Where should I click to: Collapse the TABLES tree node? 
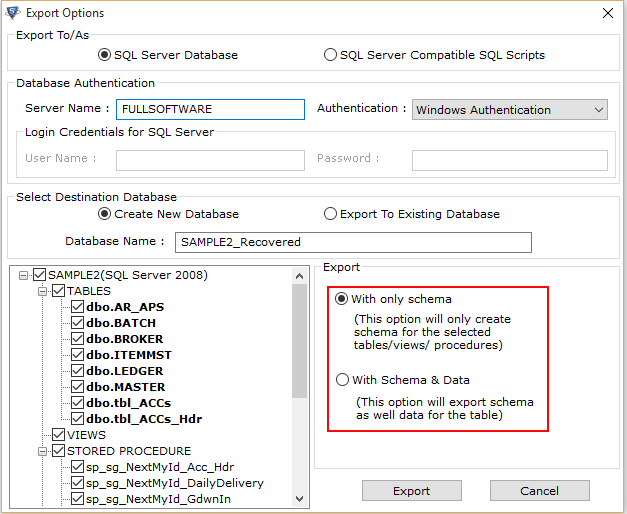pos(42,292)
